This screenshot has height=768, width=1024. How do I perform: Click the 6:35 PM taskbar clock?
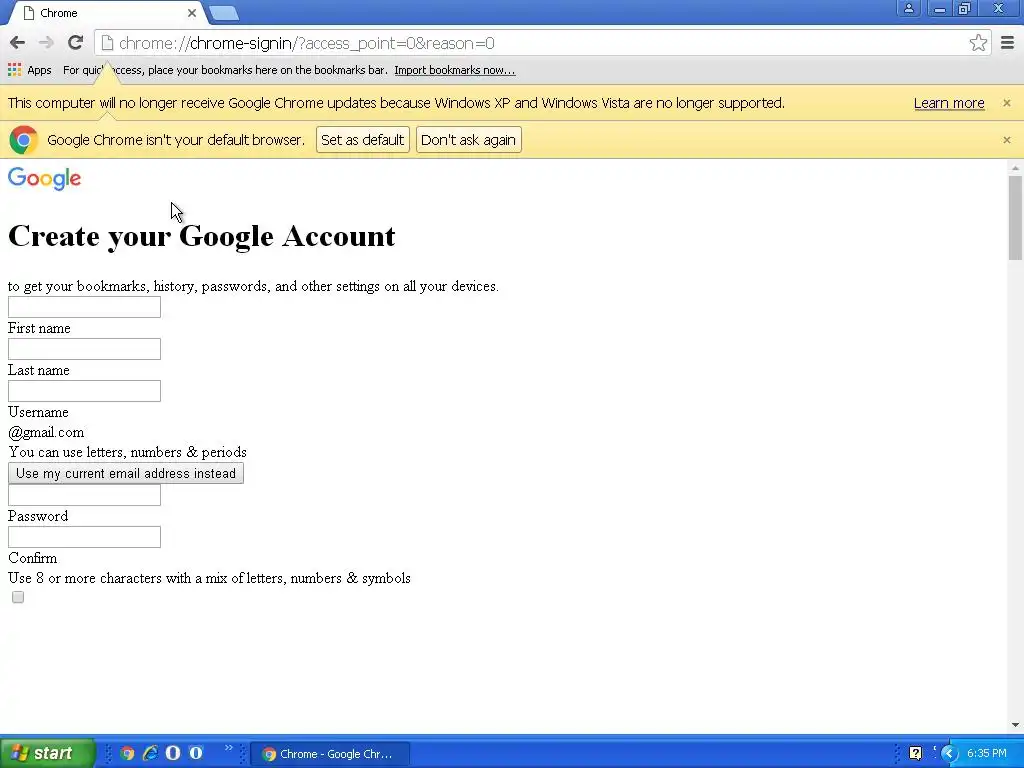987,753
